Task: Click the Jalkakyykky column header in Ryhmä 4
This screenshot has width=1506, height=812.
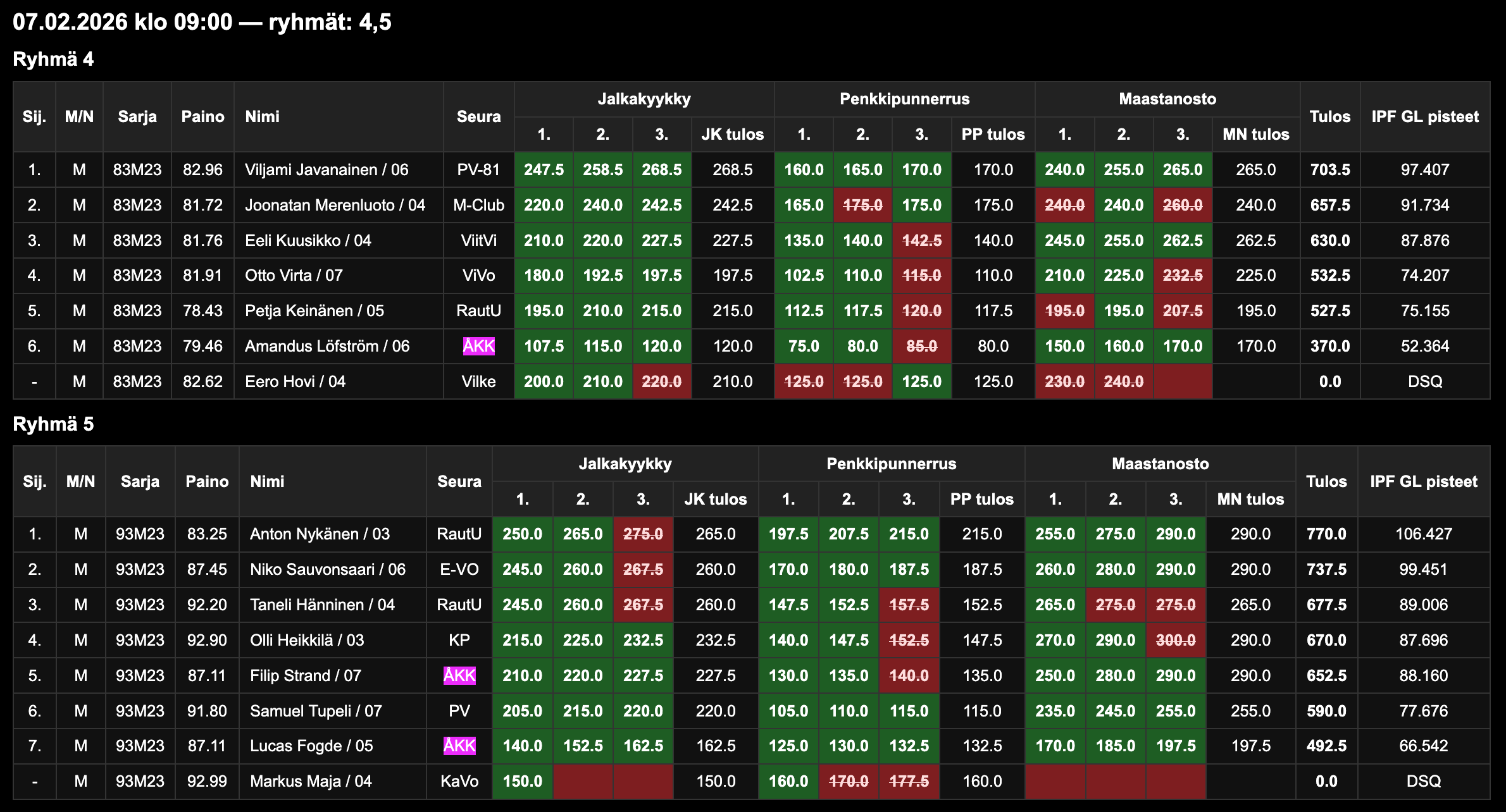Action: coord(644,99)
